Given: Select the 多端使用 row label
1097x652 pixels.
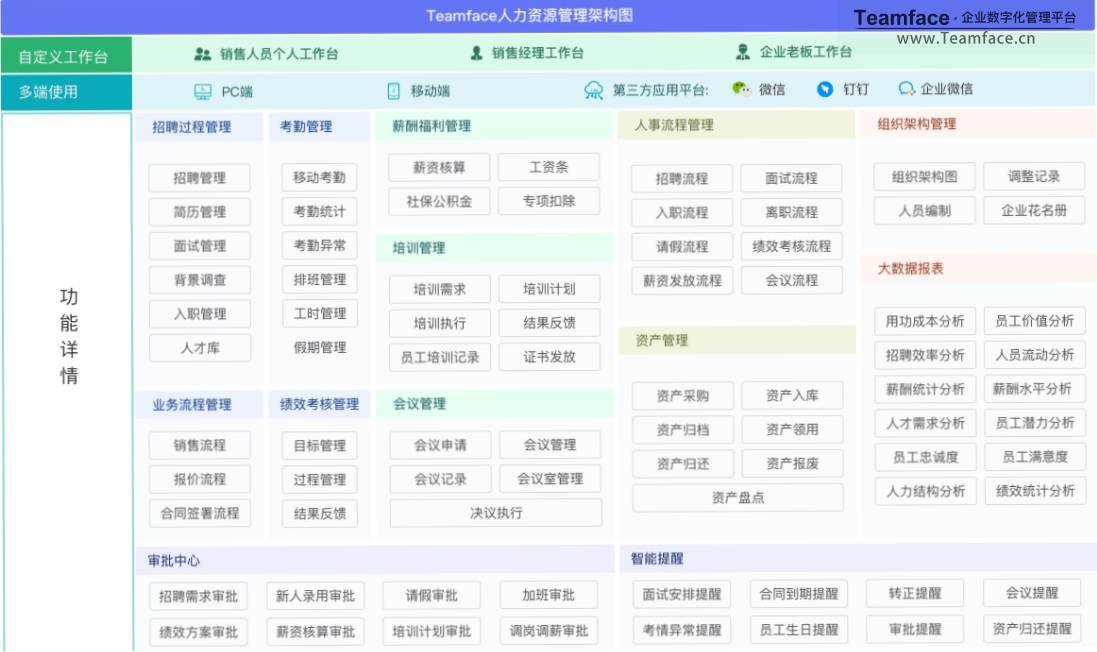Looking at the screenshot, I should click(x=66, y=92).
